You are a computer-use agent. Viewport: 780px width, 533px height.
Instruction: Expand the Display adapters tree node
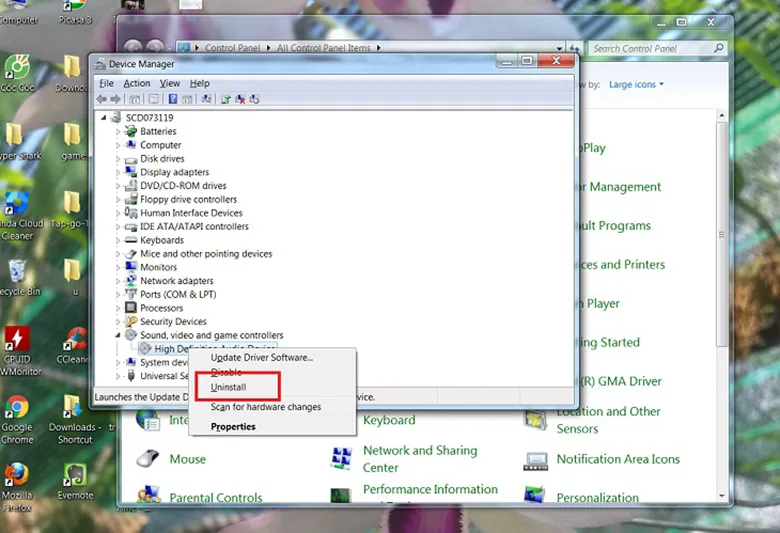(119, 172)
